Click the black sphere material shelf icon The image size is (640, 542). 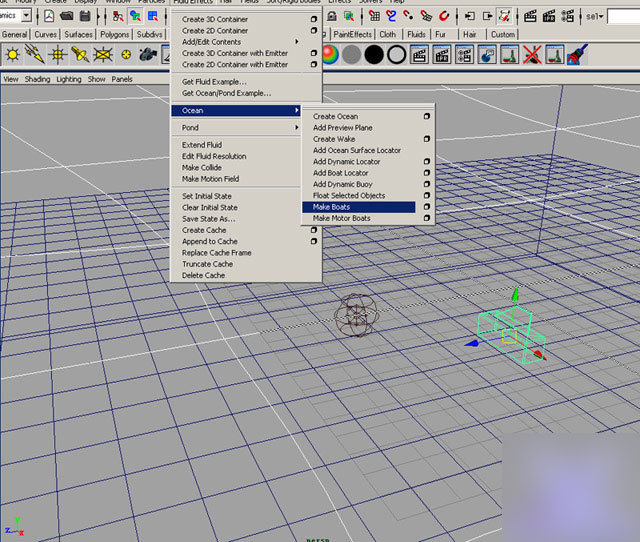click(x=374, y=55)
